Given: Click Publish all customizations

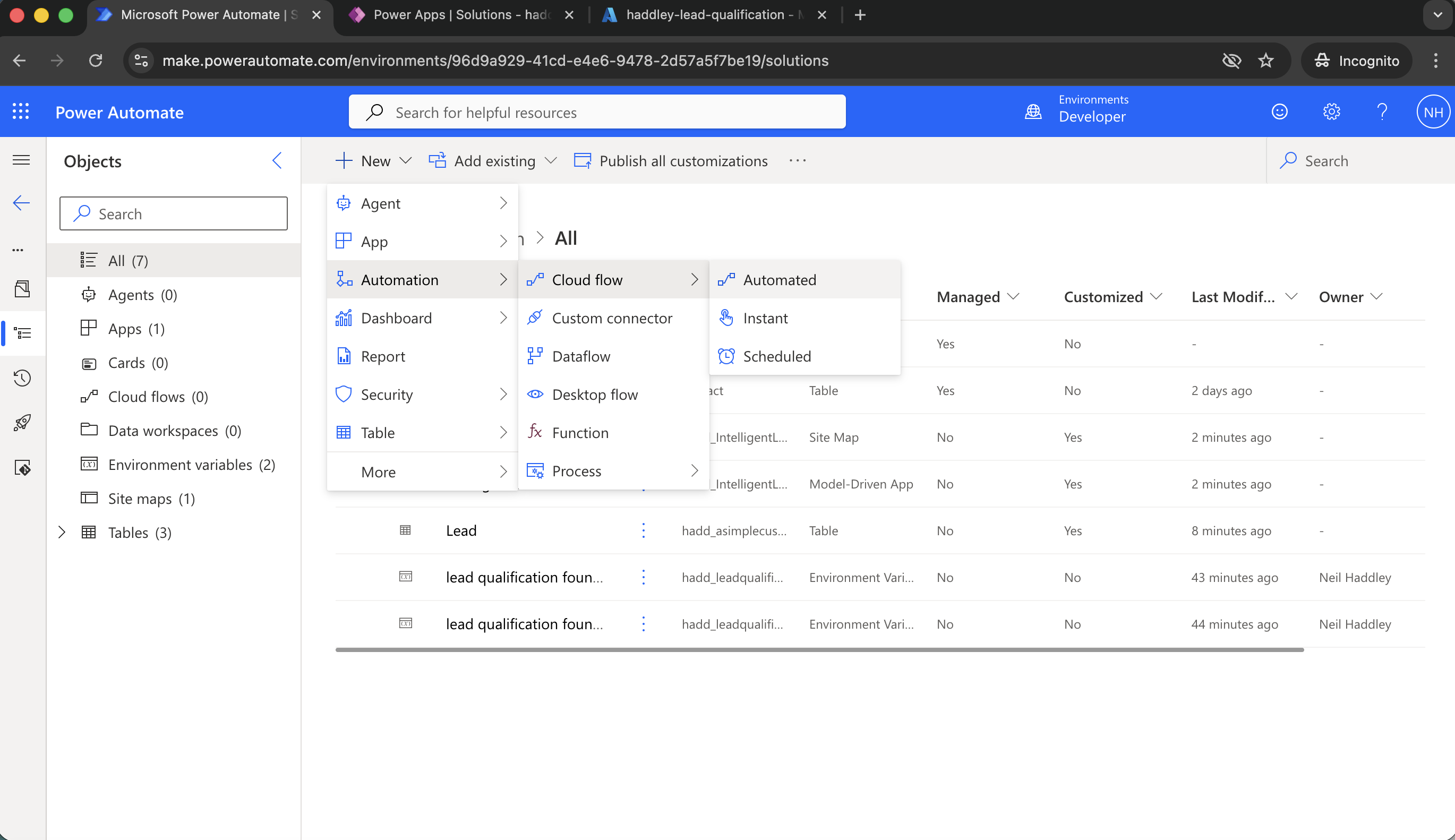Looking at the screenshot, I should tap(670, 160).
